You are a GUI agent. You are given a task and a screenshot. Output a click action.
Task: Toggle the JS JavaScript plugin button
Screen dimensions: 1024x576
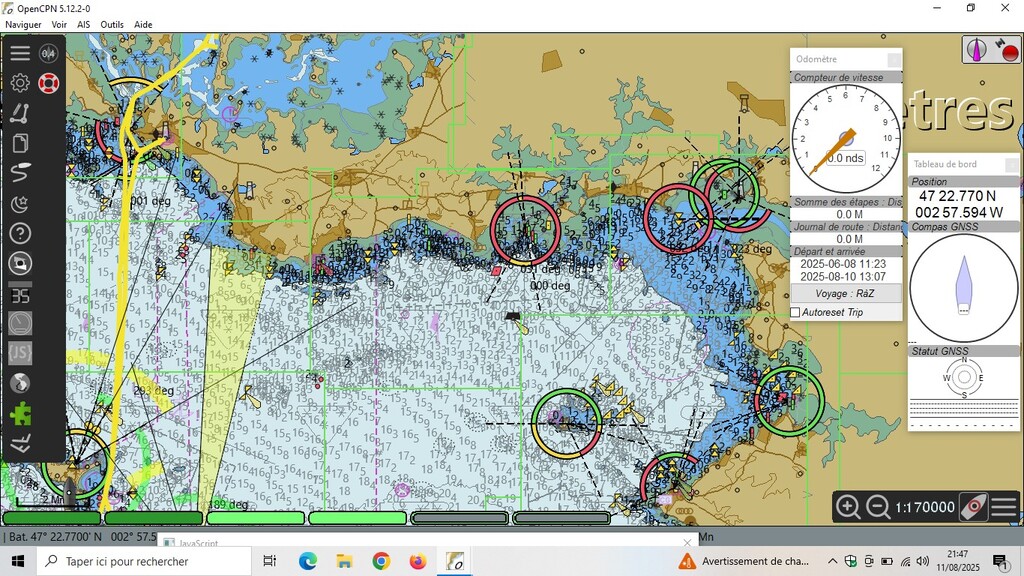coord(20,353)
